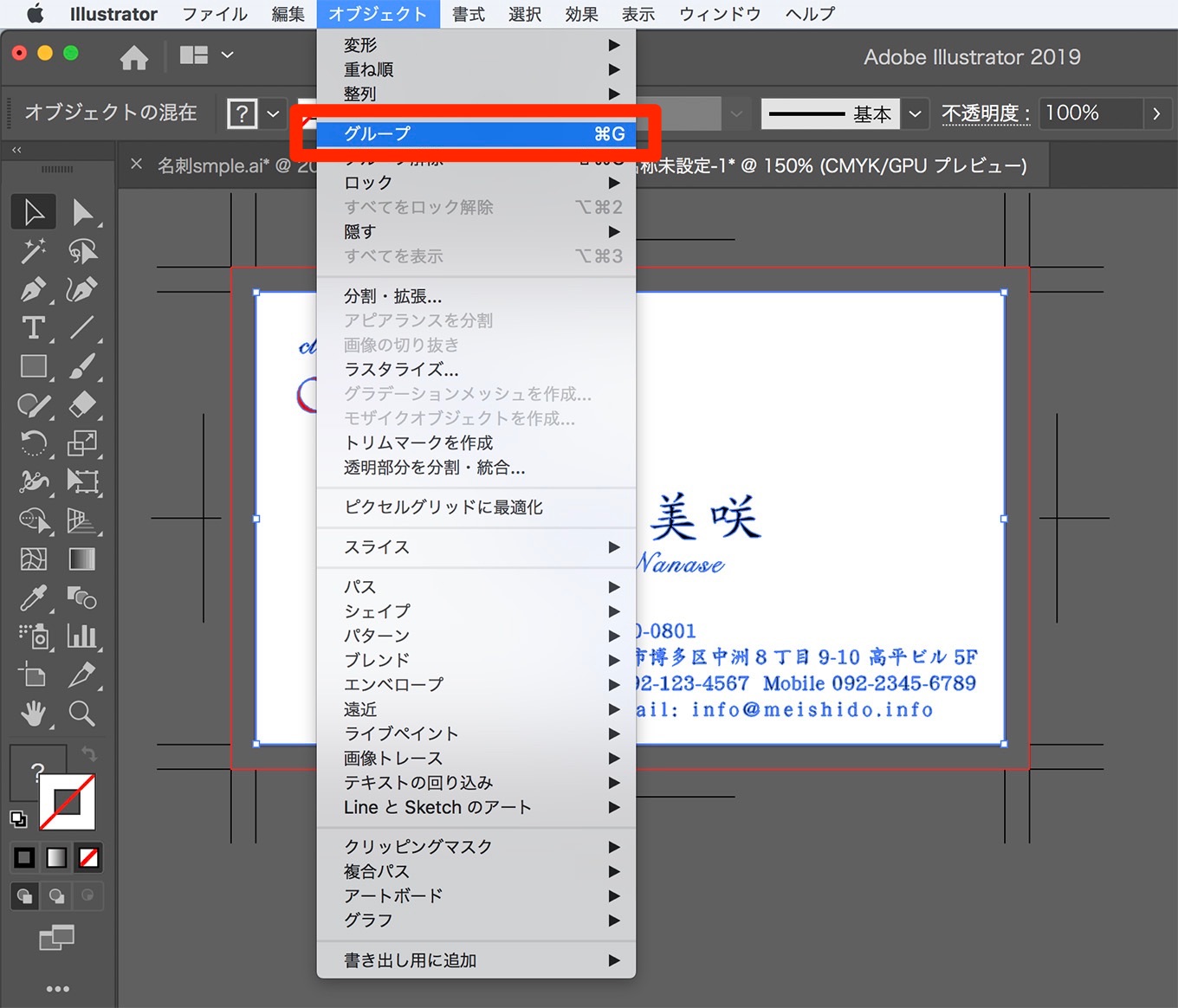Select the Pen tool
The height and width of the screenshot is (1008, 1178).
tap(34, 289)
